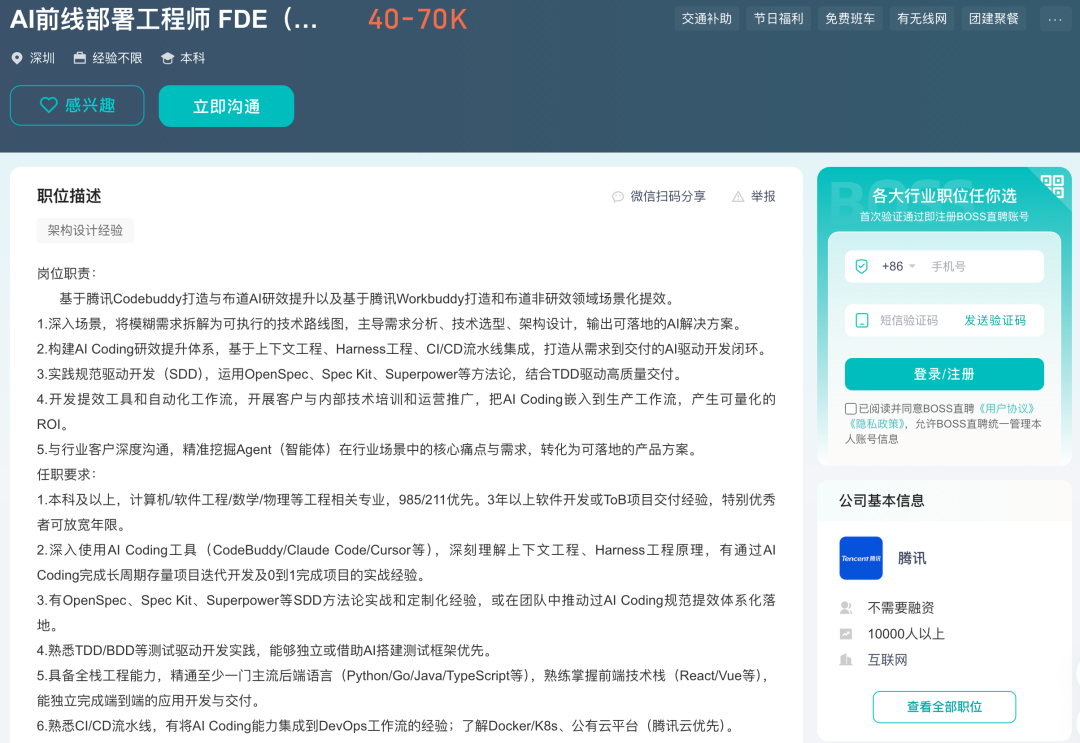1080x743 pixels.
Task: Show more benefit tags via ellipsis
Action: [1055, 19]
